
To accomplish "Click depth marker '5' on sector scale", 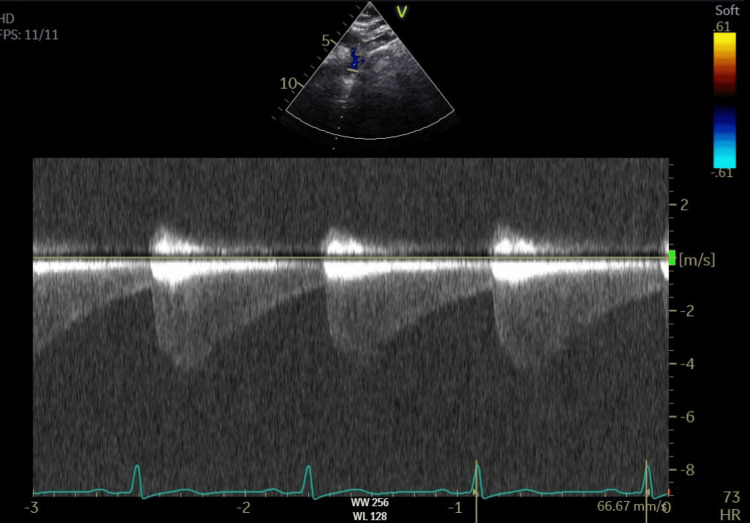I will coord(326,41).
